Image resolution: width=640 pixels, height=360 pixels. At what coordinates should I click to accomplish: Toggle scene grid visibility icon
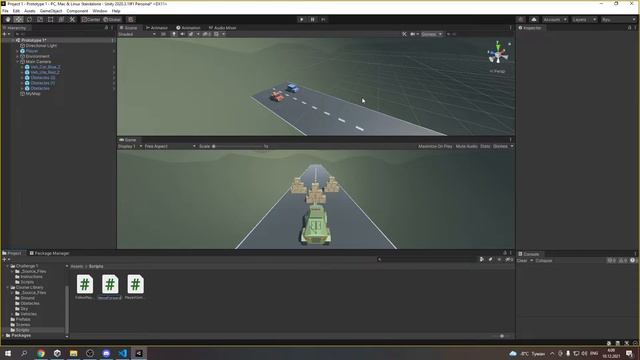point(216,34)
